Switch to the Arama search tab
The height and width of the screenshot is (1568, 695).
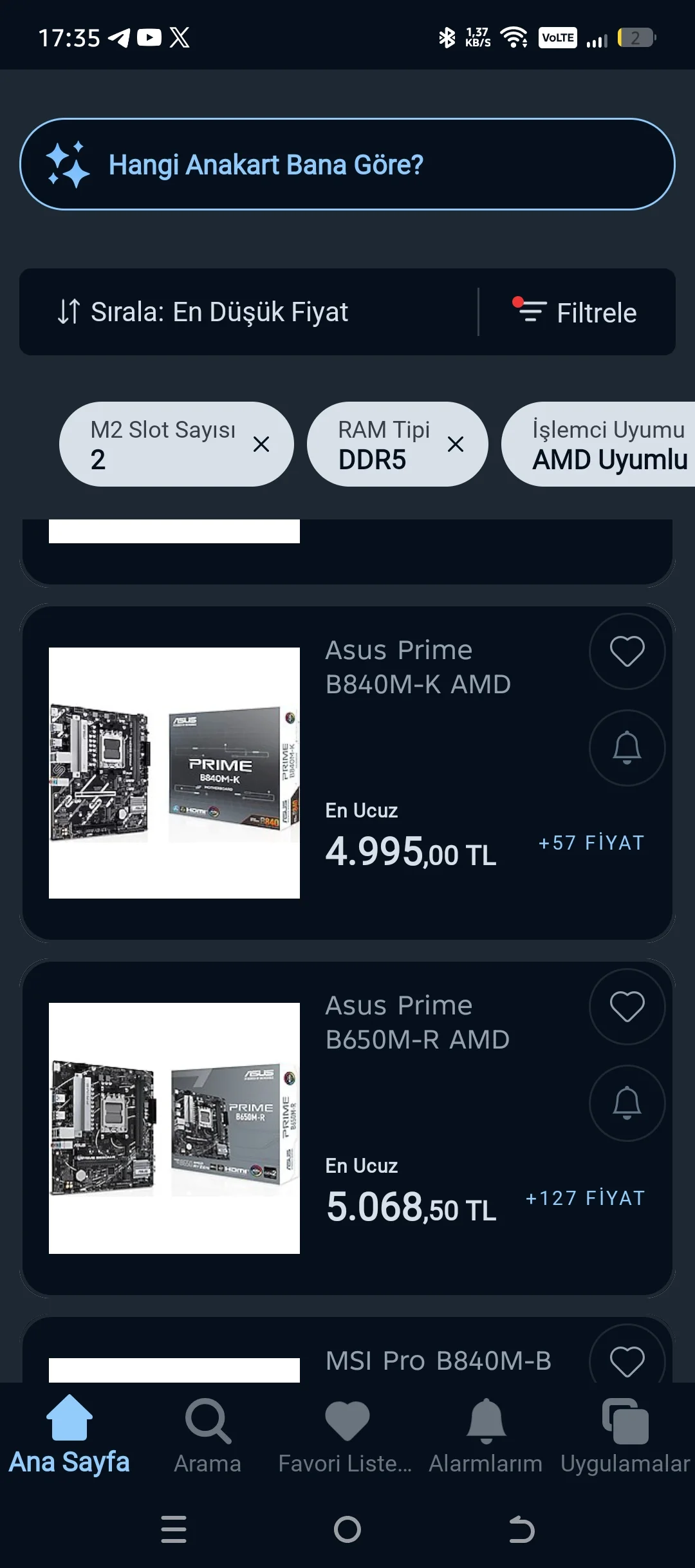coord(208,1434)
